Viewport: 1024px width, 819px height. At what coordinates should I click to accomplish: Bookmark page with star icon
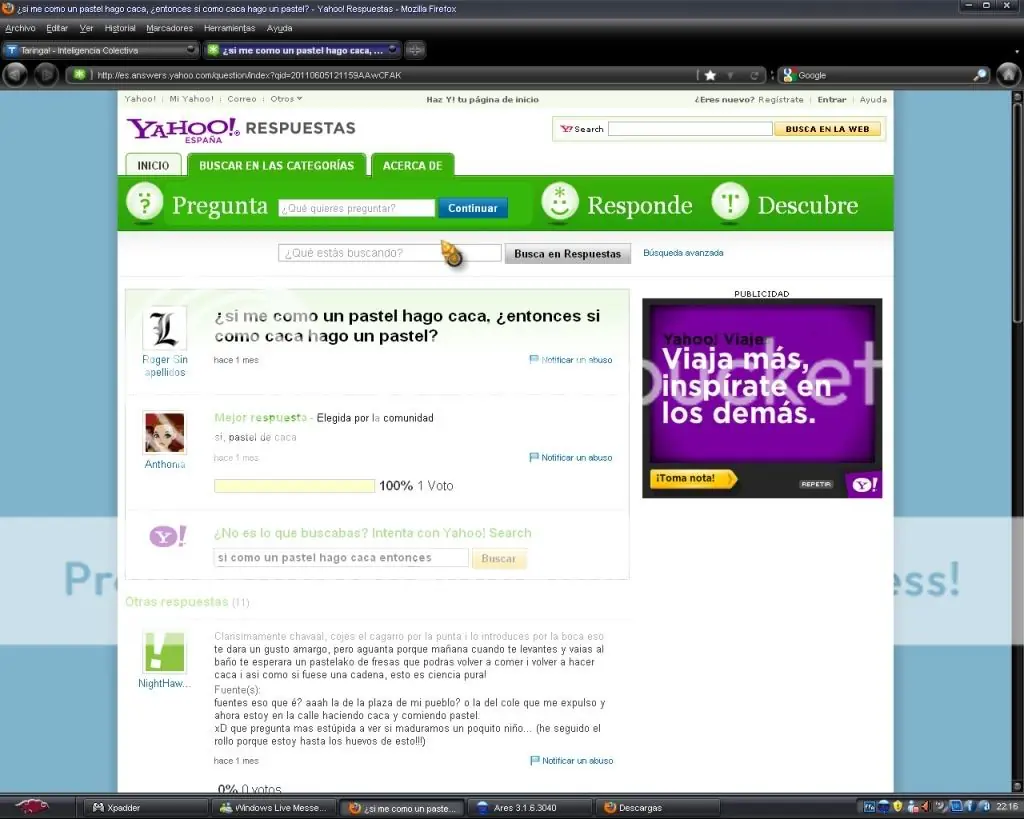pos(710,75)
